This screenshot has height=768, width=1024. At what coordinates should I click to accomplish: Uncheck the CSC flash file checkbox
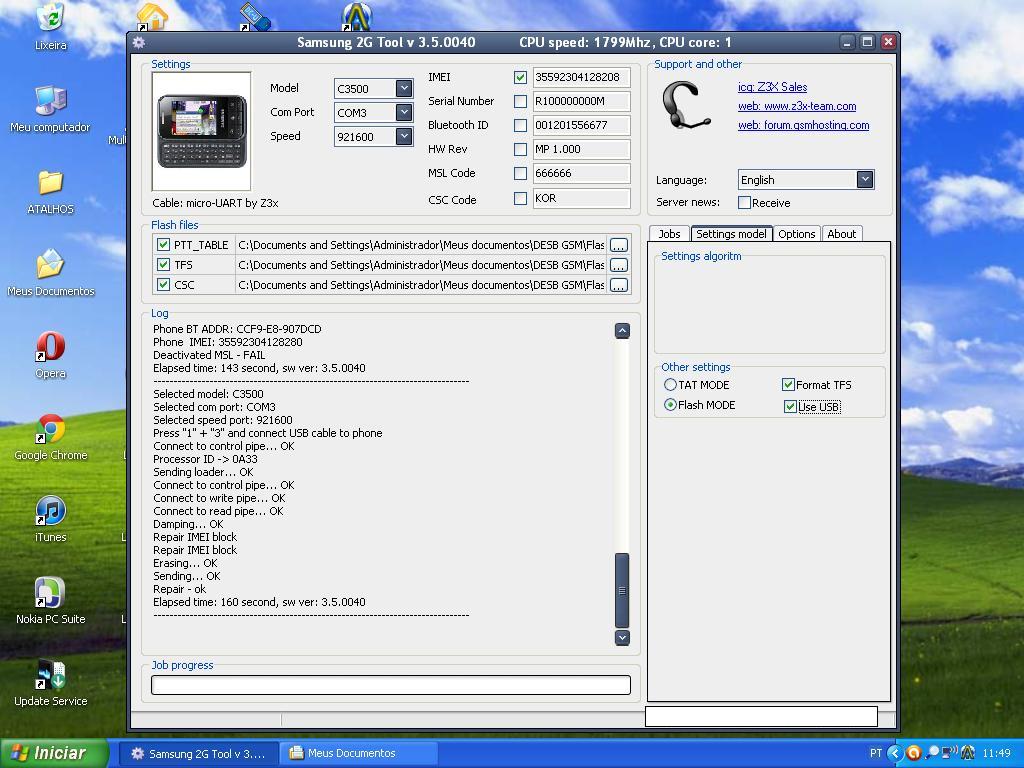pos(163,285)
